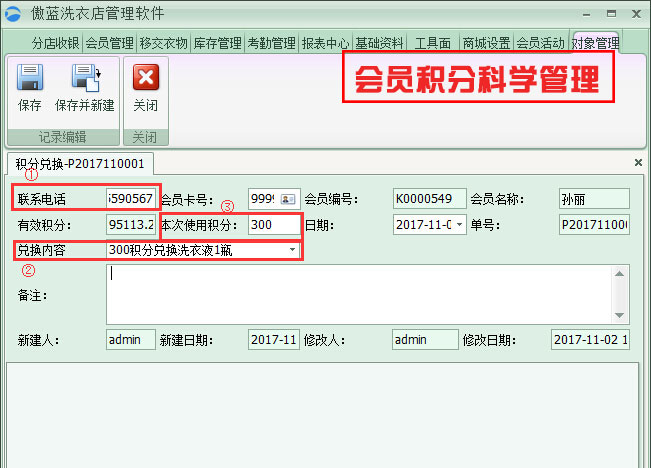Image resolution: width=651 pixels, height=468 pixels.
Task: Select the 库存管理 tab
Action: pyautogui.click(x=217, y=44)
